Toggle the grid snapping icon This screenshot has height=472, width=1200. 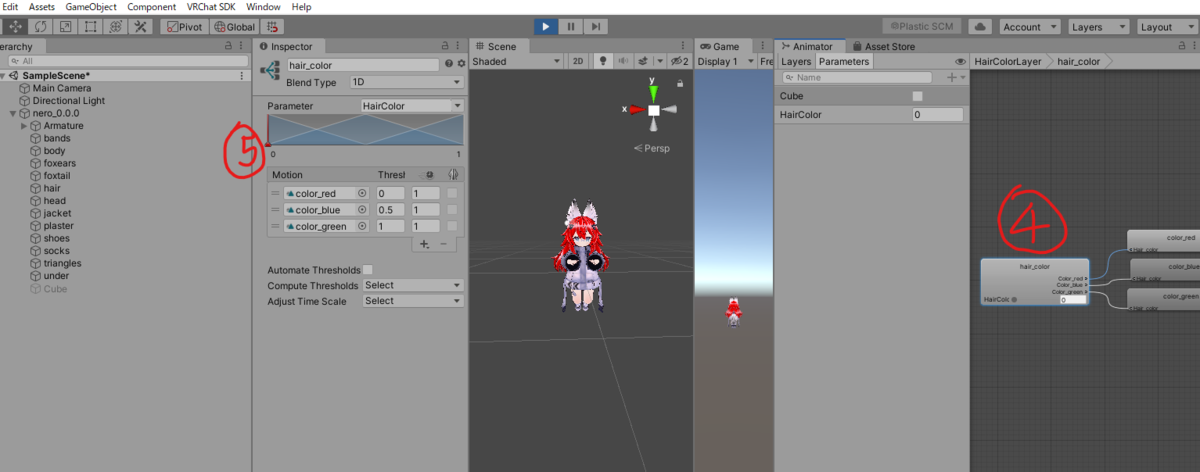tap(273, 27)
